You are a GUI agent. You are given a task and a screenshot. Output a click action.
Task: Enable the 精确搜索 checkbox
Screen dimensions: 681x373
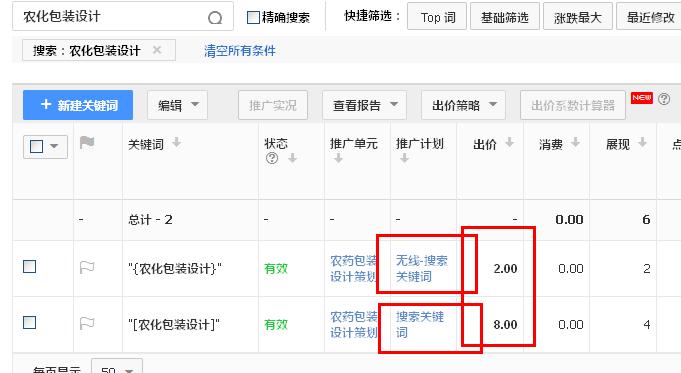coord(253,17)
